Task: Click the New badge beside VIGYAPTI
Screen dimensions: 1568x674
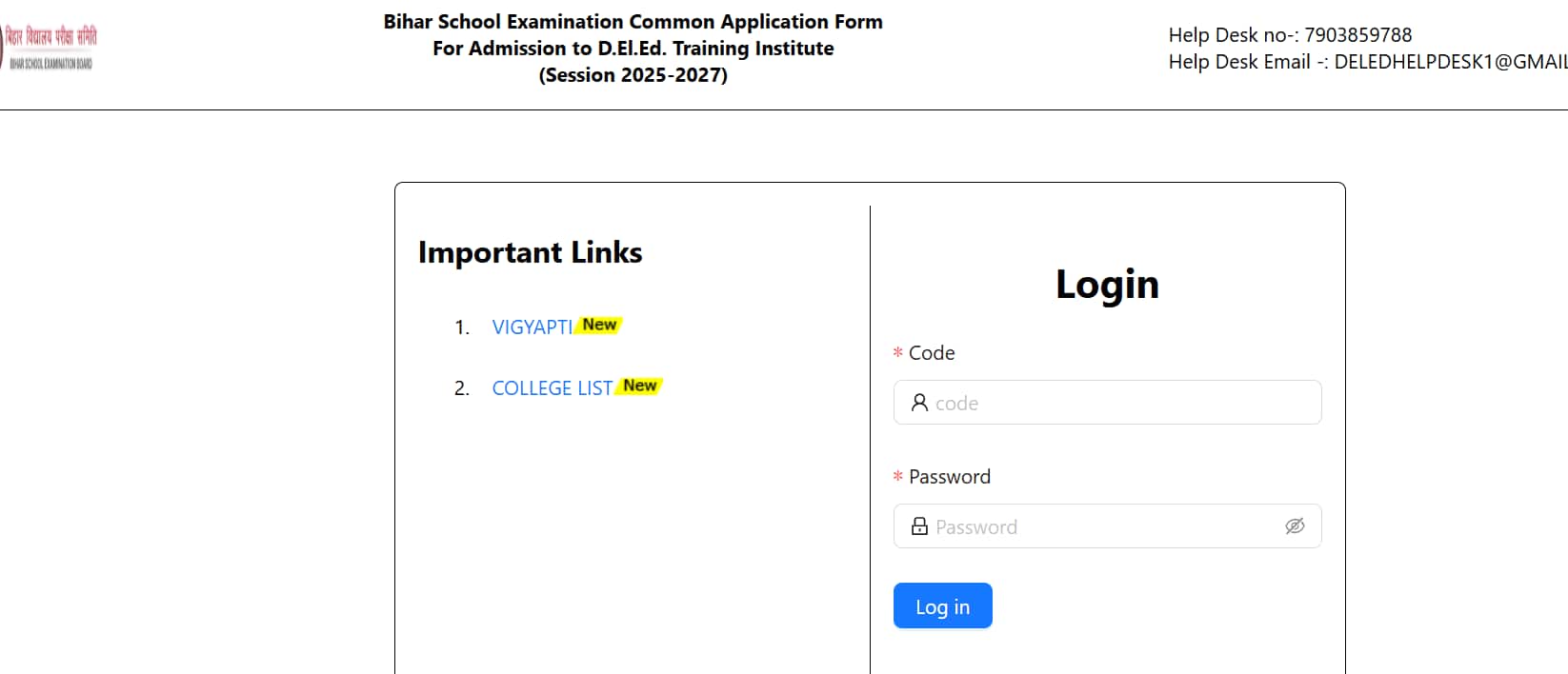Action: pos(599,325)
